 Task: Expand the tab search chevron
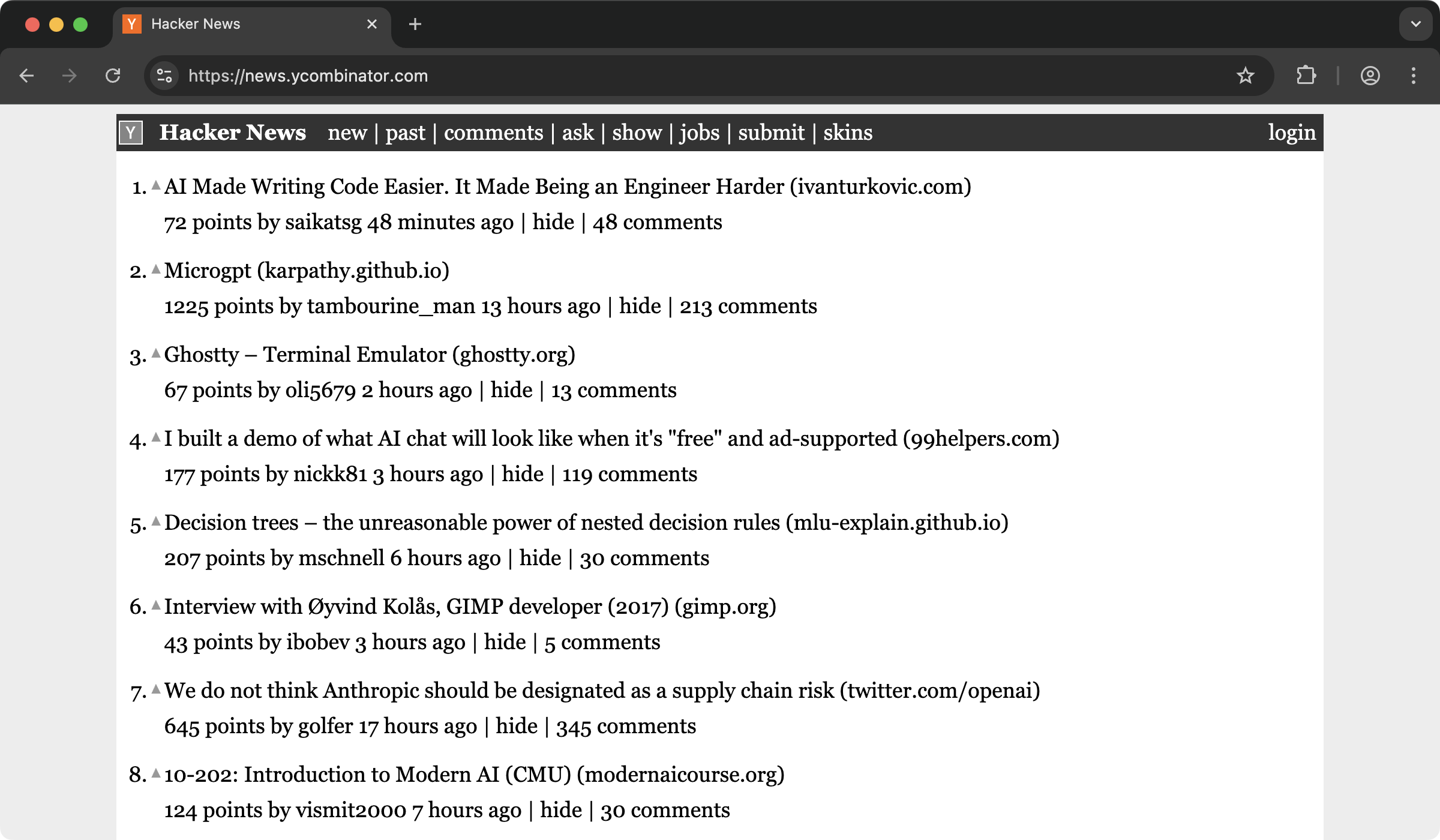tap(1416, 24)
